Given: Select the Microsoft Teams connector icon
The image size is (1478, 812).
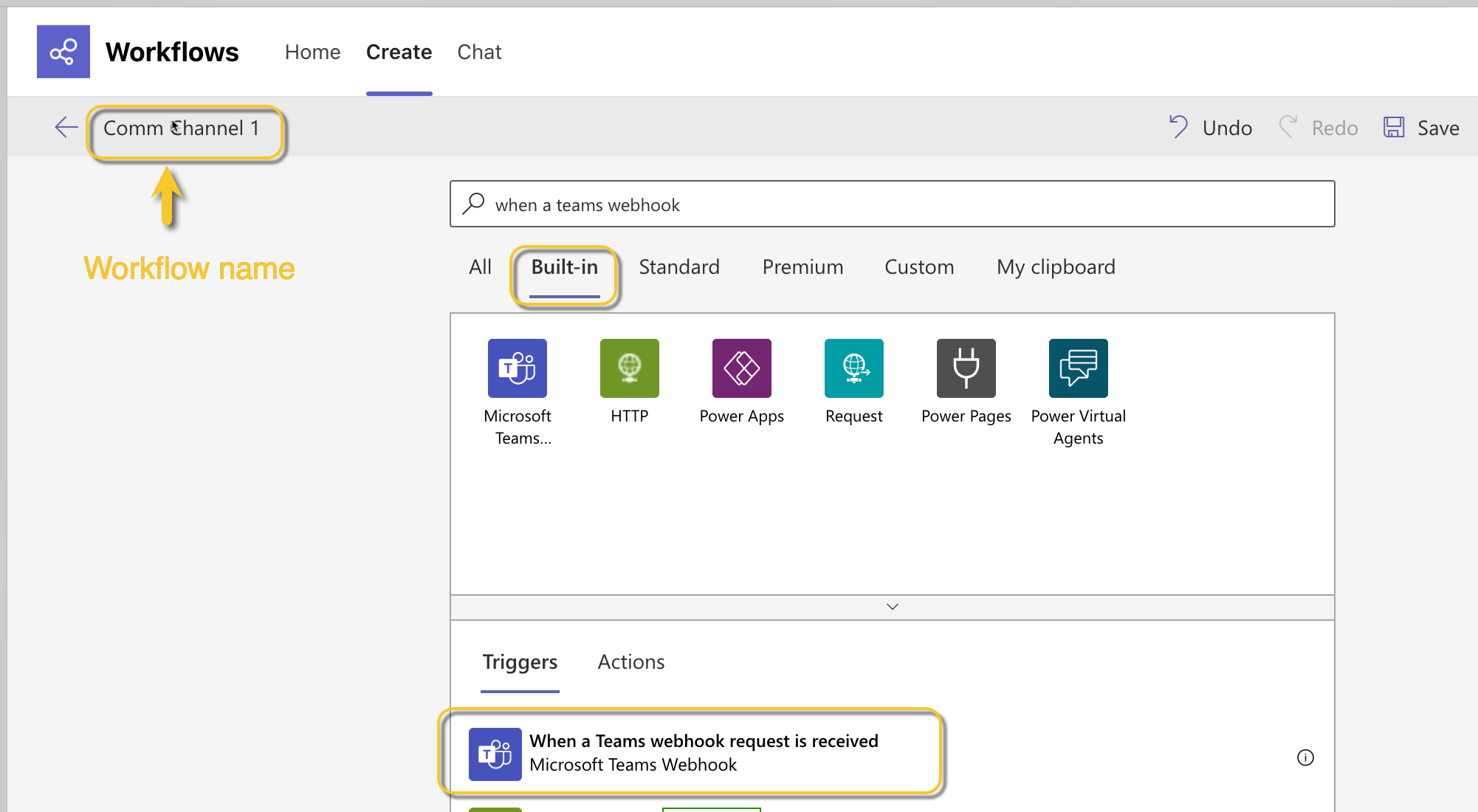Looking at the screenshot, I should click(518, 368).
